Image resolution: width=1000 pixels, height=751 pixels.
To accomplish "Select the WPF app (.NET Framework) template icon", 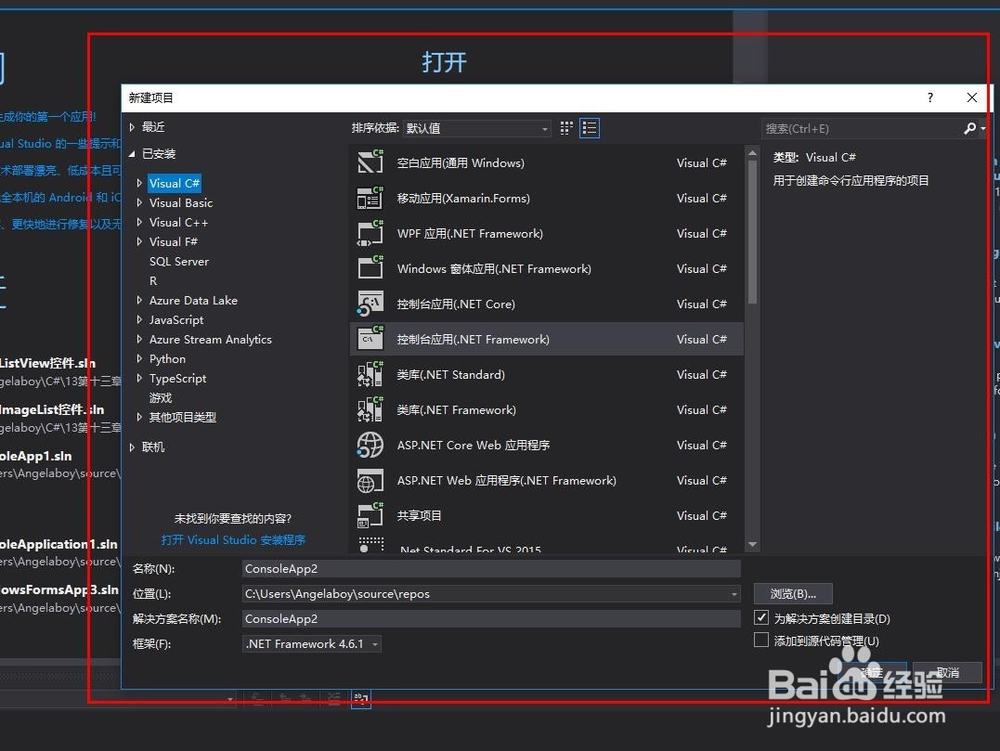I will coord(370,233).
